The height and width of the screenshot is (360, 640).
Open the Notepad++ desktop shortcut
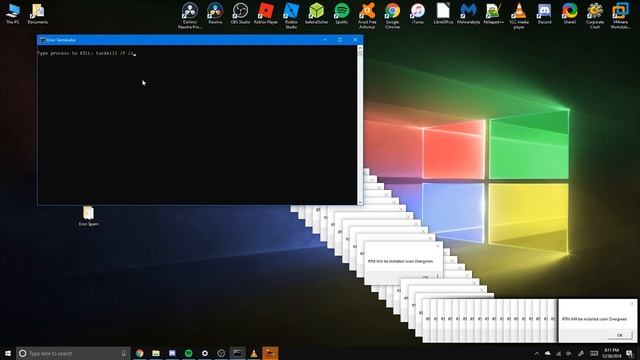493,13
